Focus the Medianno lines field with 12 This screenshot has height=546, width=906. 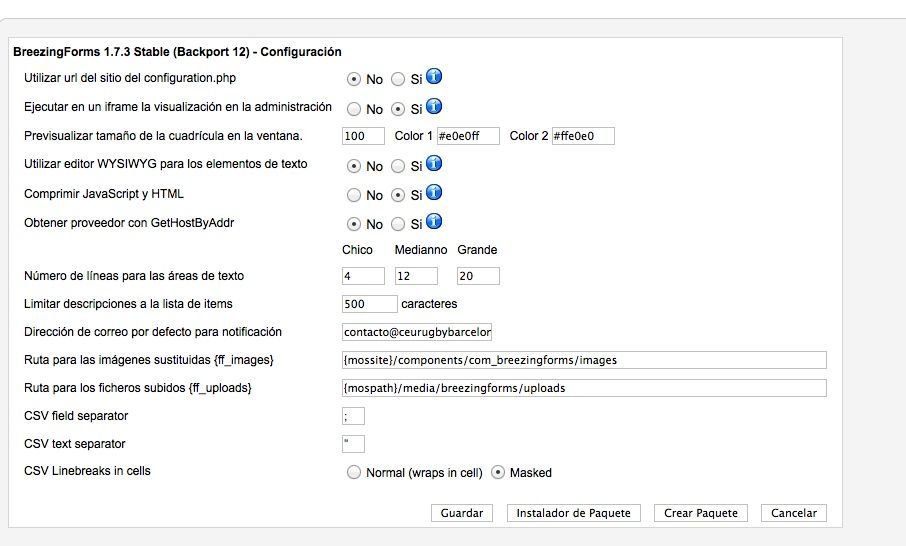416,276
